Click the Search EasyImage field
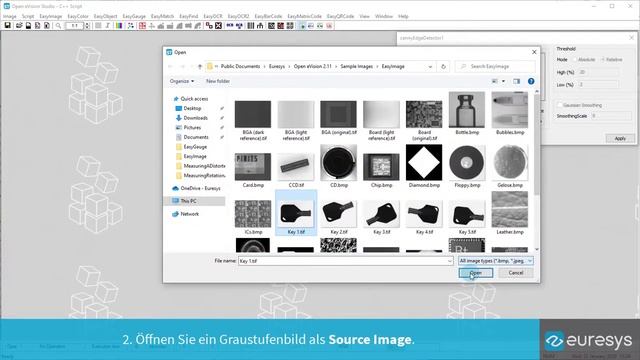640x360 pixels. click(495, 67)
